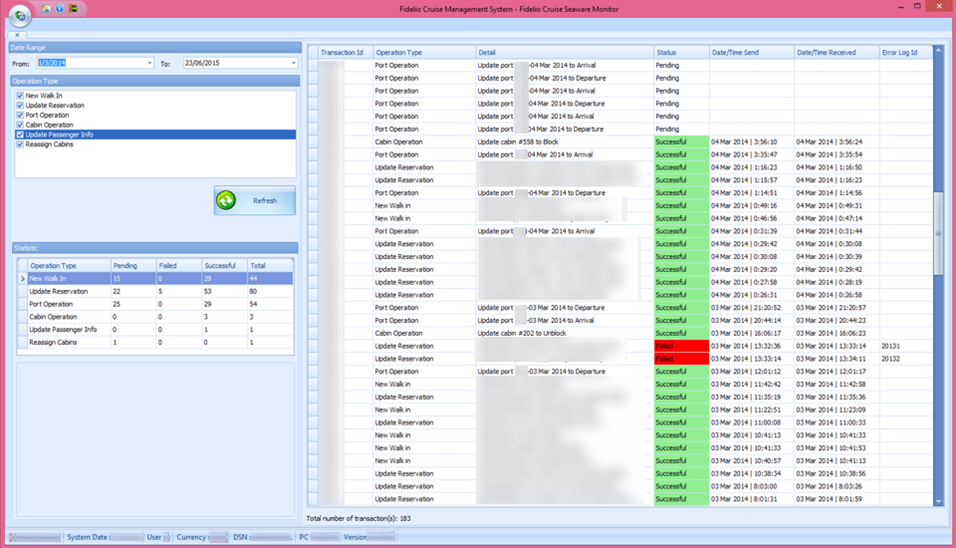Sort by Operation Type column in transaction grid
Image resolution: width=956 pixels, height=548 pixels.
(424, 52)
